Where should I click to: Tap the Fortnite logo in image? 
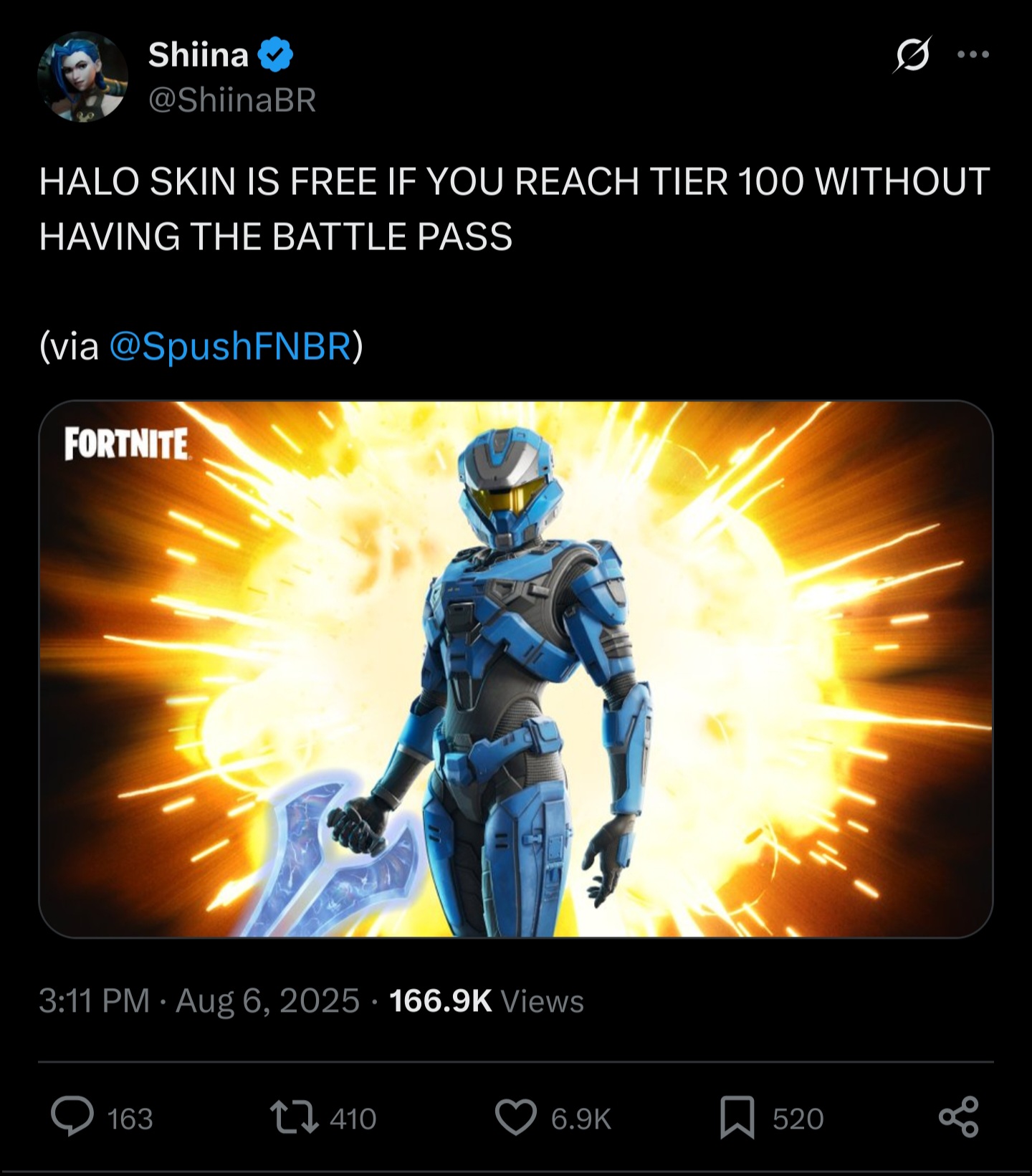(x=126, y=444)
